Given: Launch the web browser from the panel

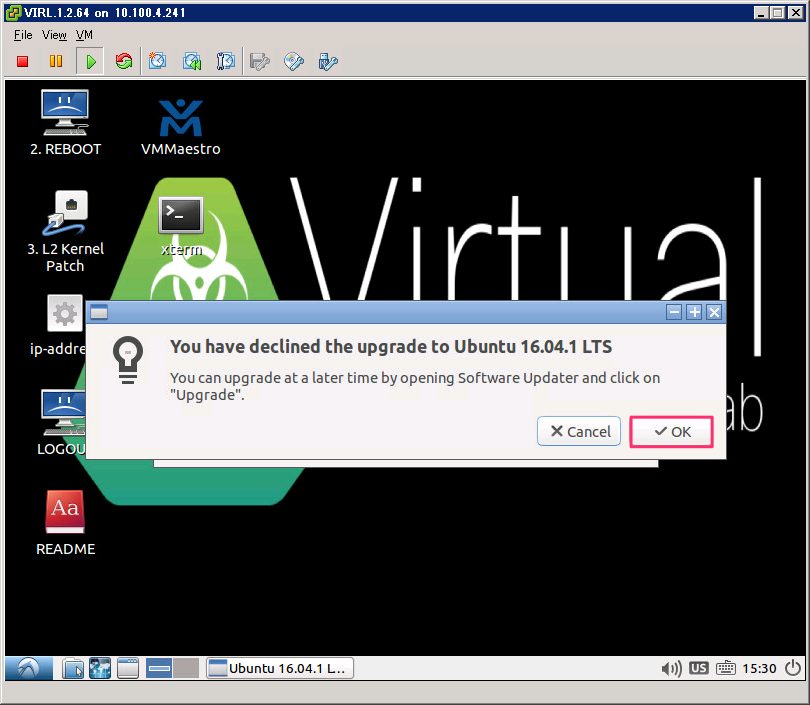Looking at the screenshot, I should (100, 668).
